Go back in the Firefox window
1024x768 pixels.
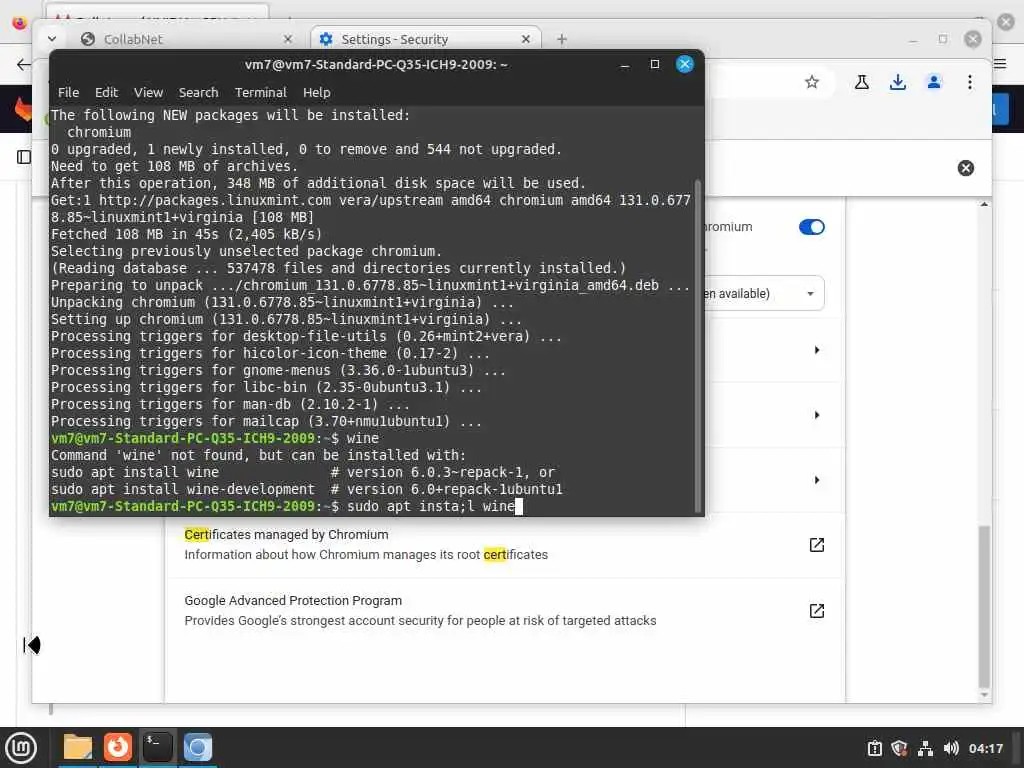tap(24, 64)
